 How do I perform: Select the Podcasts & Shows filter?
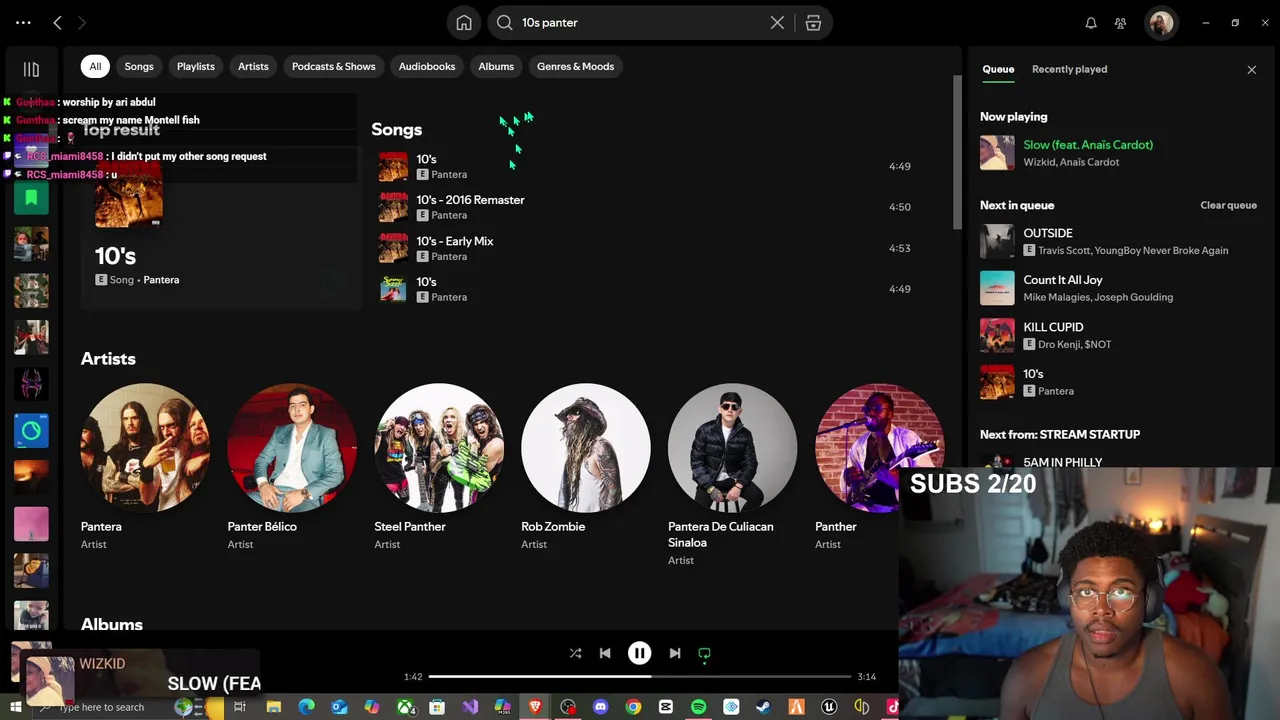333,66
